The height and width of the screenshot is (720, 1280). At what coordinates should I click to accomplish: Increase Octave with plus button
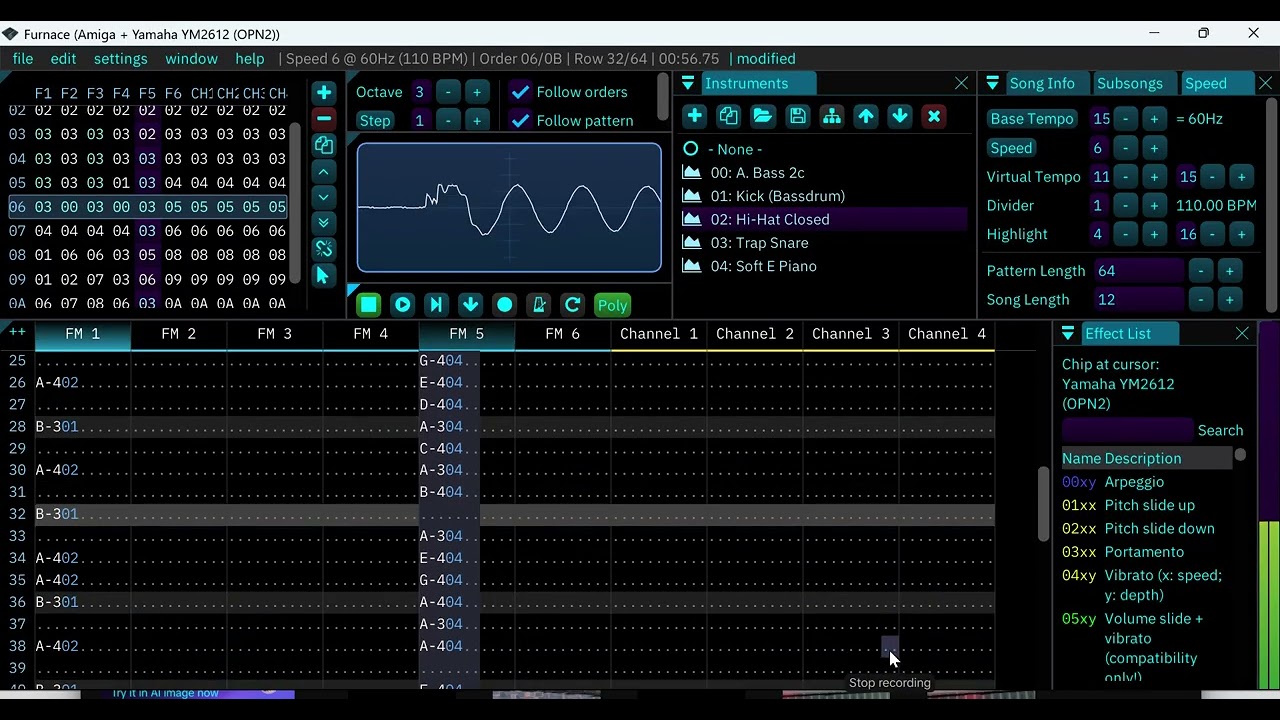(477, 92)
